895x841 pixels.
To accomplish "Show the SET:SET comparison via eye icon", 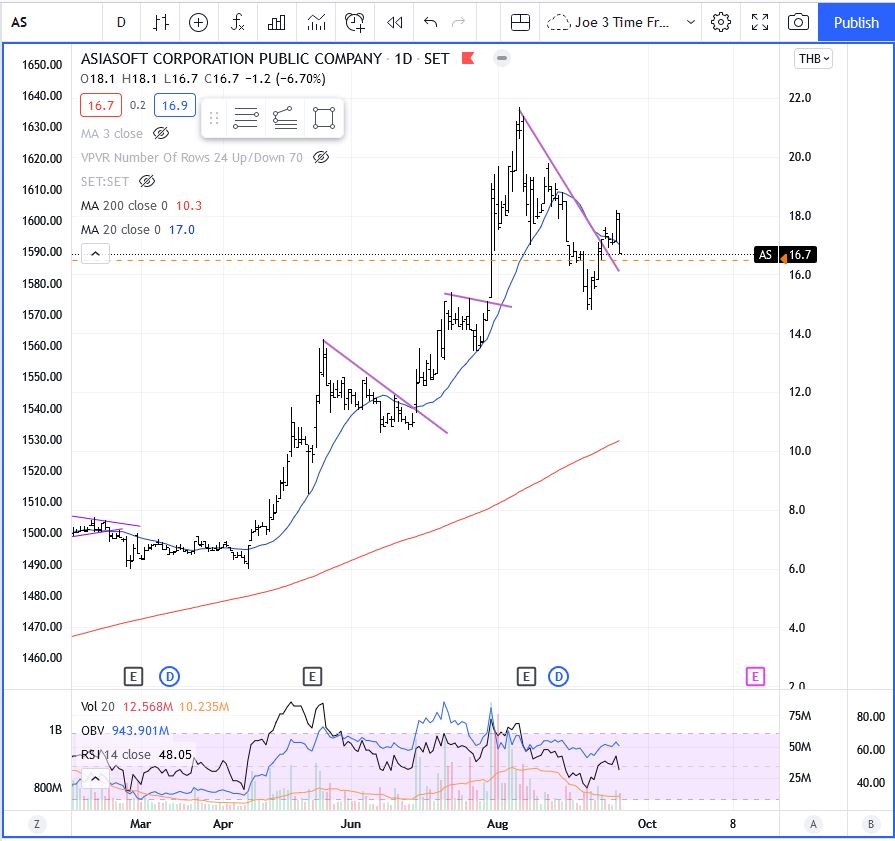I will (147, 182).
